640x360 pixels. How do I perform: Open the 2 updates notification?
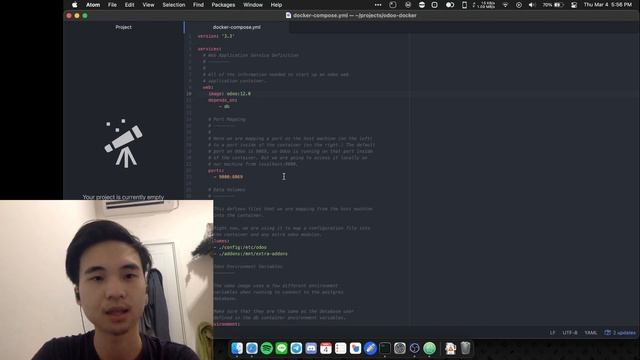[620, 333]
